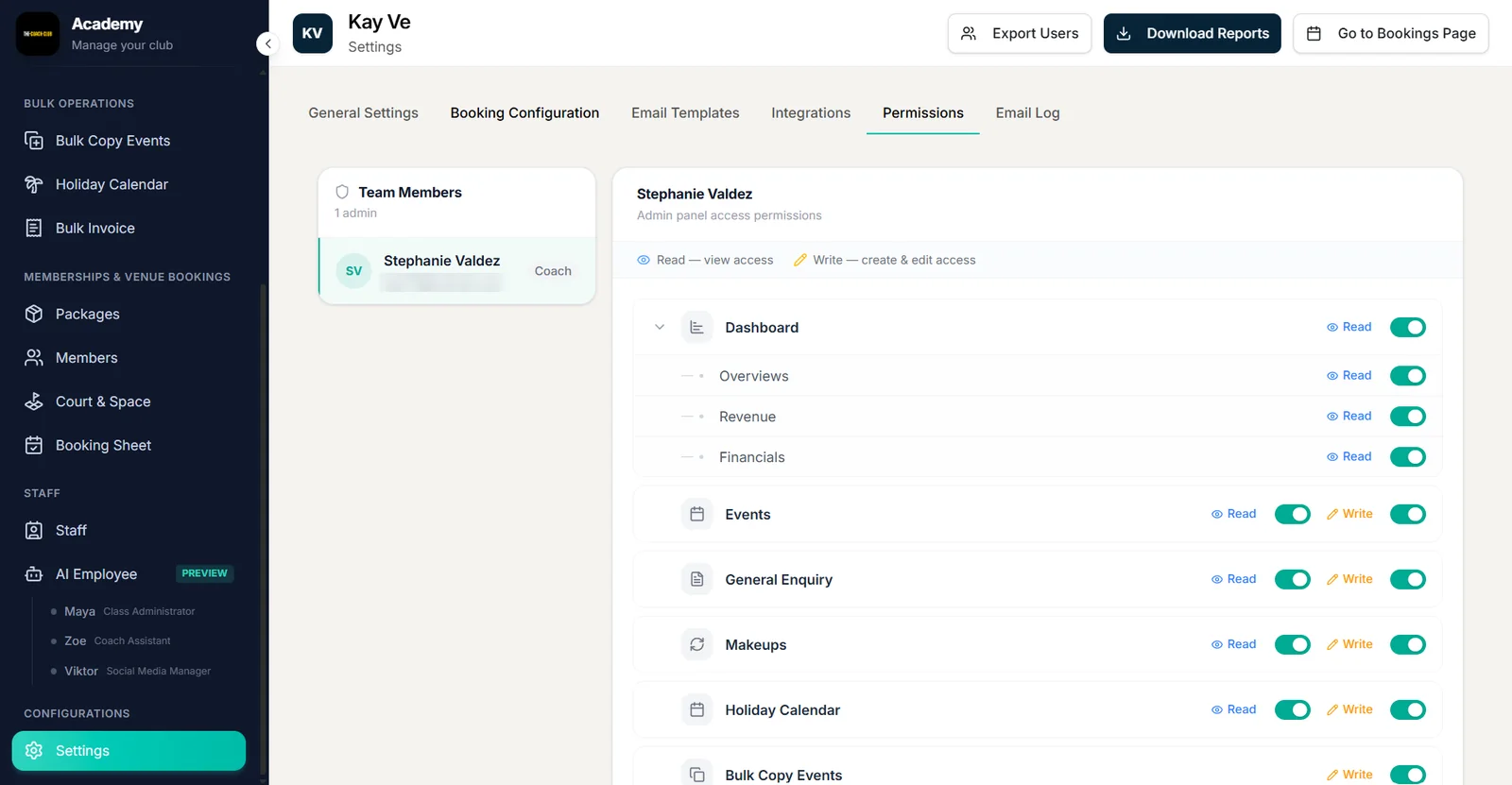Image resolution: width=1512 pixels, height=785 pixels.
Task: Toggle Makeups read permission switch
Action: (1293, 644)
